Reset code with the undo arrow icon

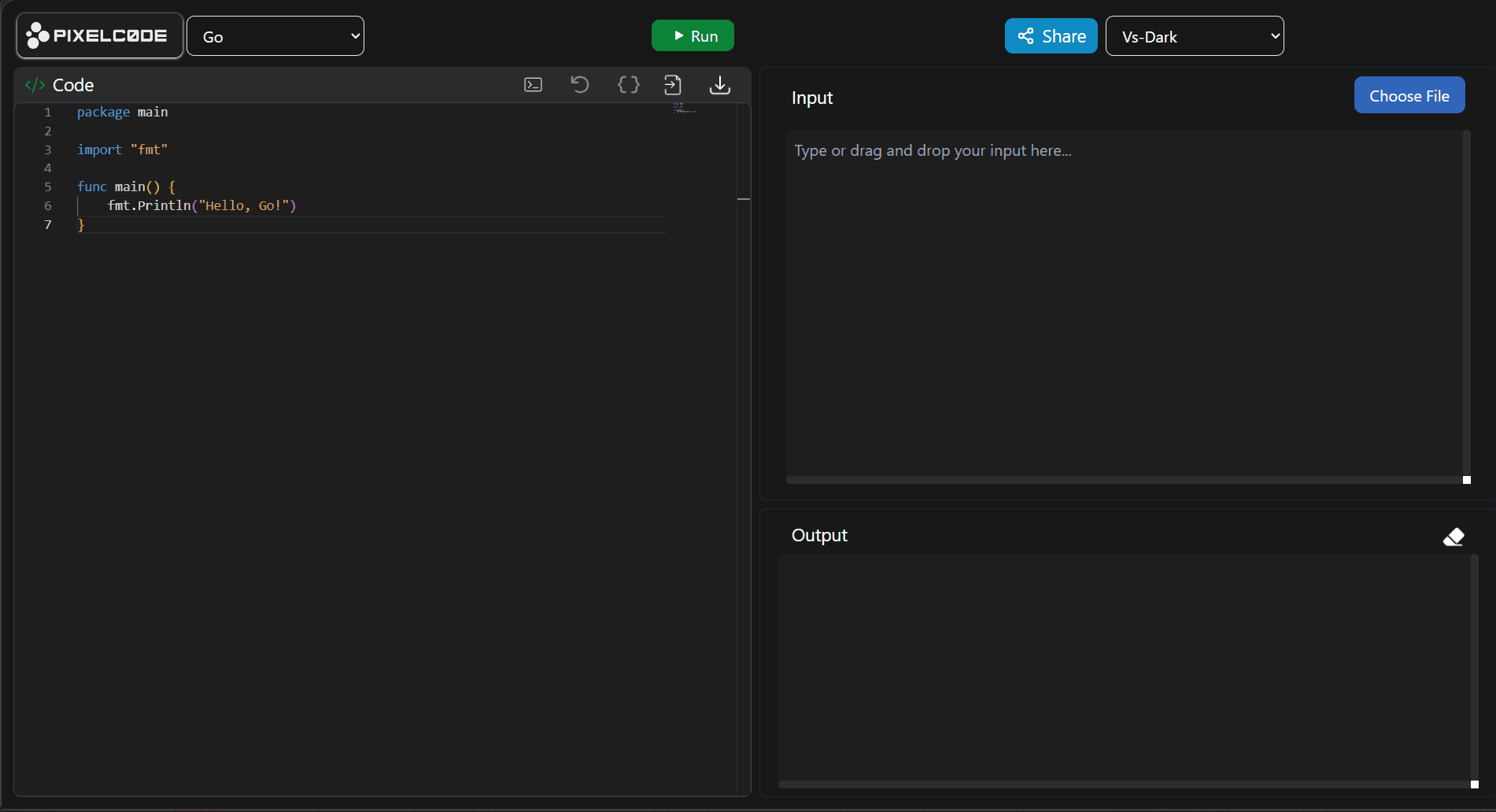pos(580,85)
